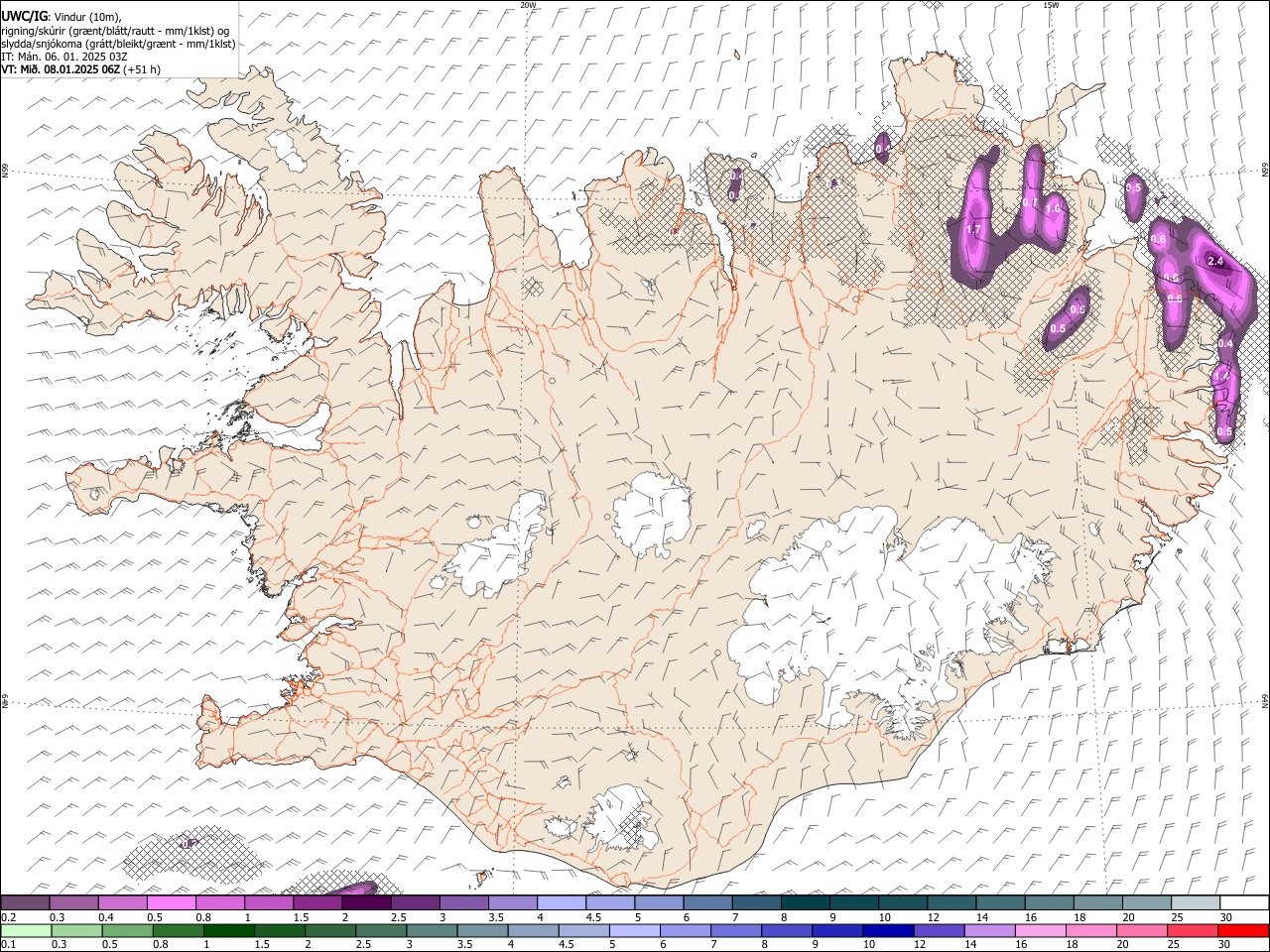Click the Drangajökull glacier in the Westfjords
The width and height of the screenshot is (1270, 952).
288,149
